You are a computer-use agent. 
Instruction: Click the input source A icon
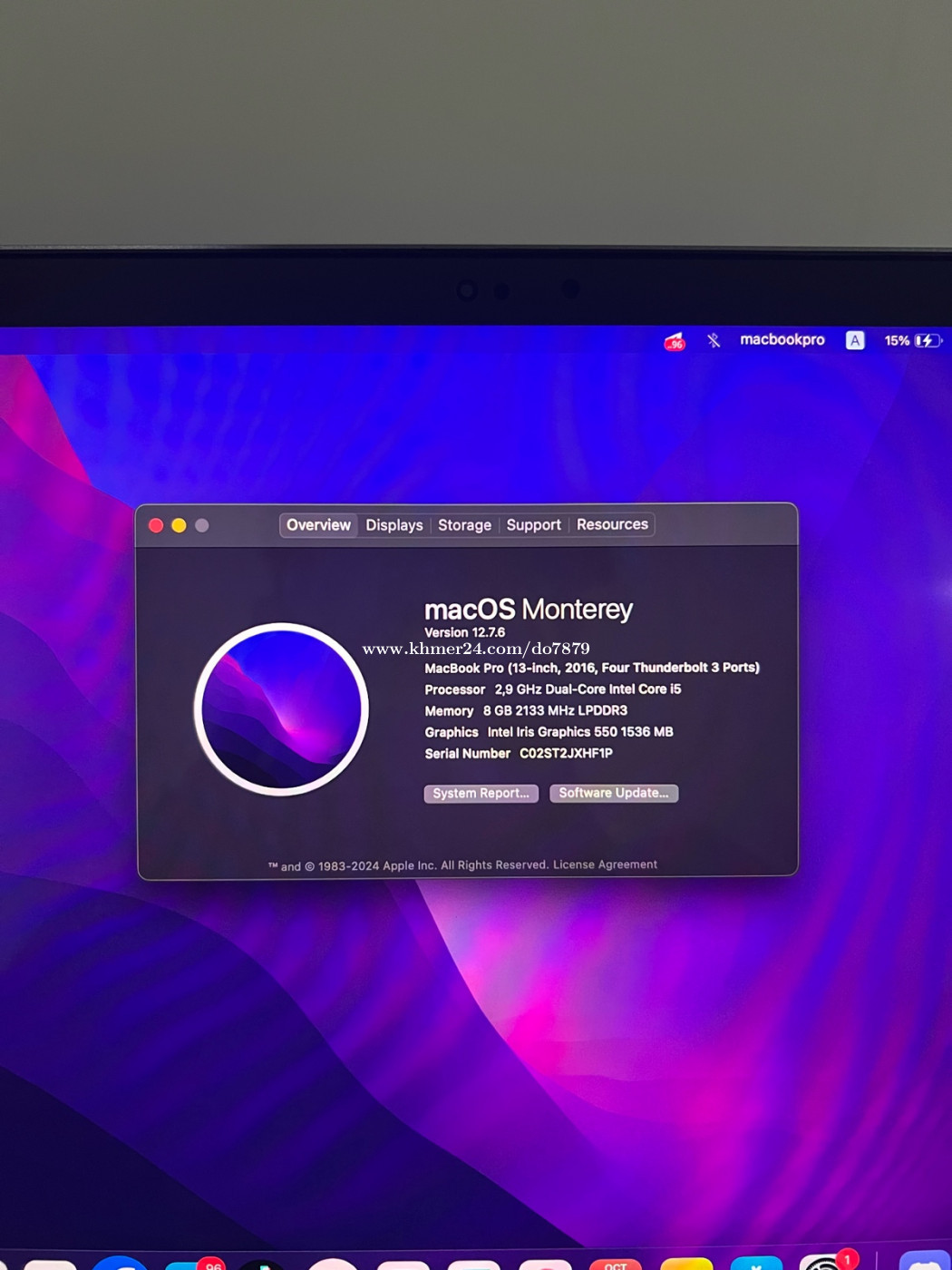[x=854, y=341]
